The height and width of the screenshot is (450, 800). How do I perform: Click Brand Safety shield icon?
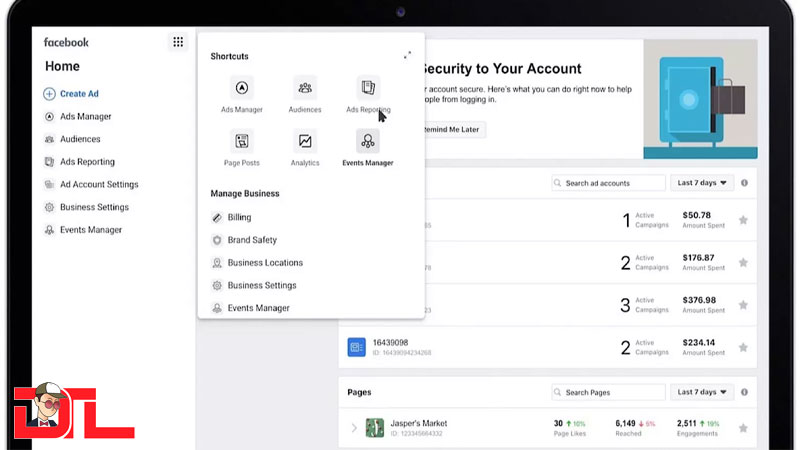(217, 240)
